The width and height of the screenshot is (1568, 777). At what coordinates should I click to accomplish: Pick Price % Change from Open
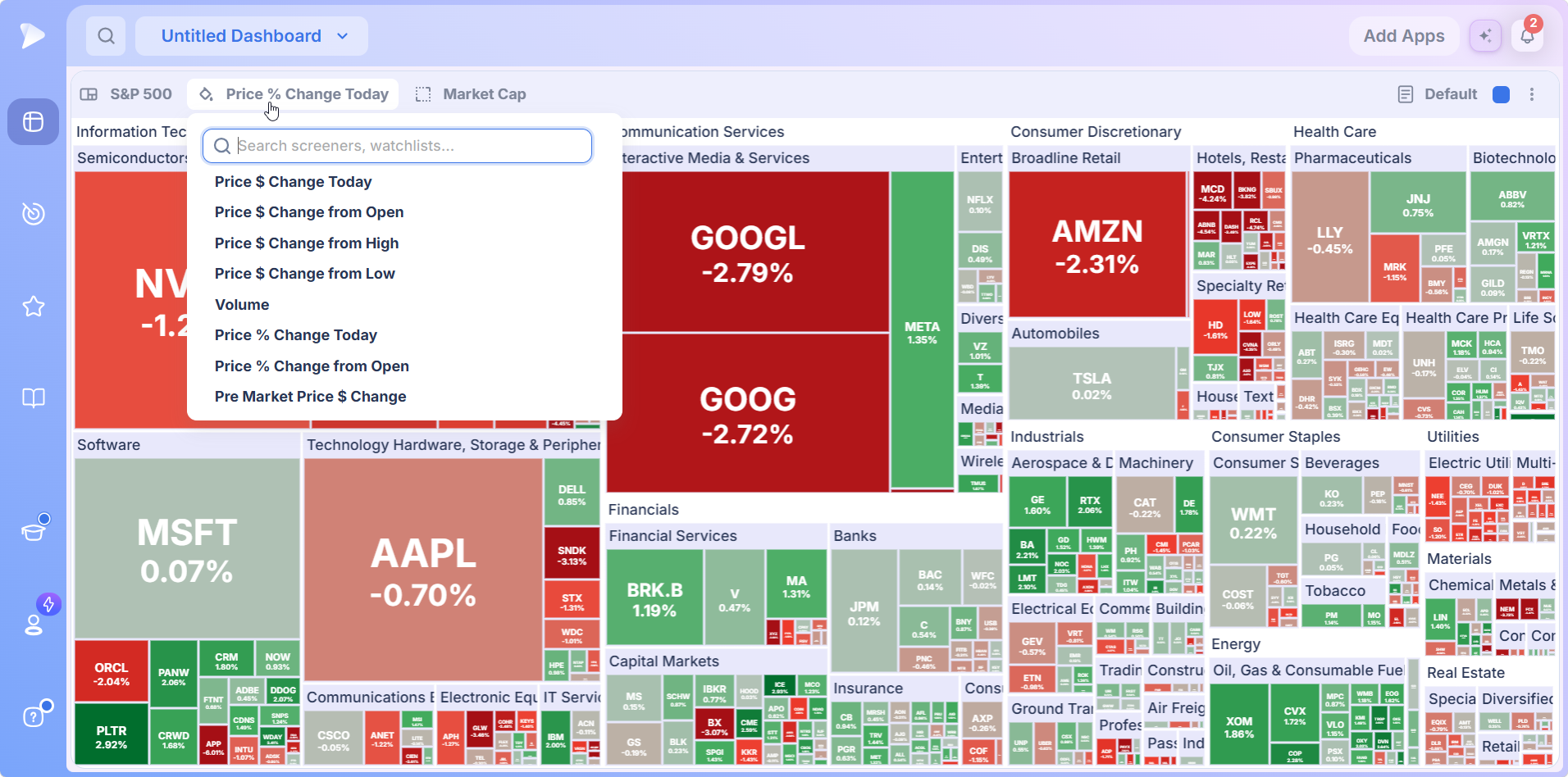tap(312, 366)
